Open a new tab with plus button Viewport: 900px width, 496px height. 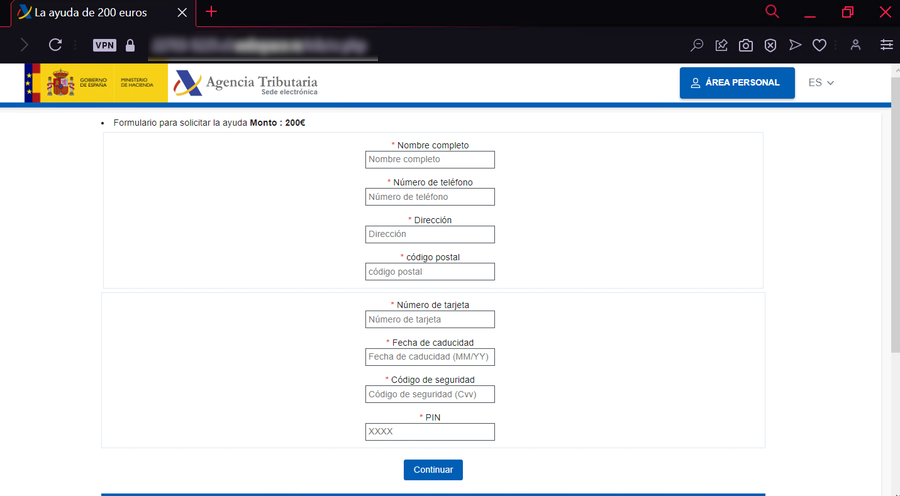[x=211, y=12]
